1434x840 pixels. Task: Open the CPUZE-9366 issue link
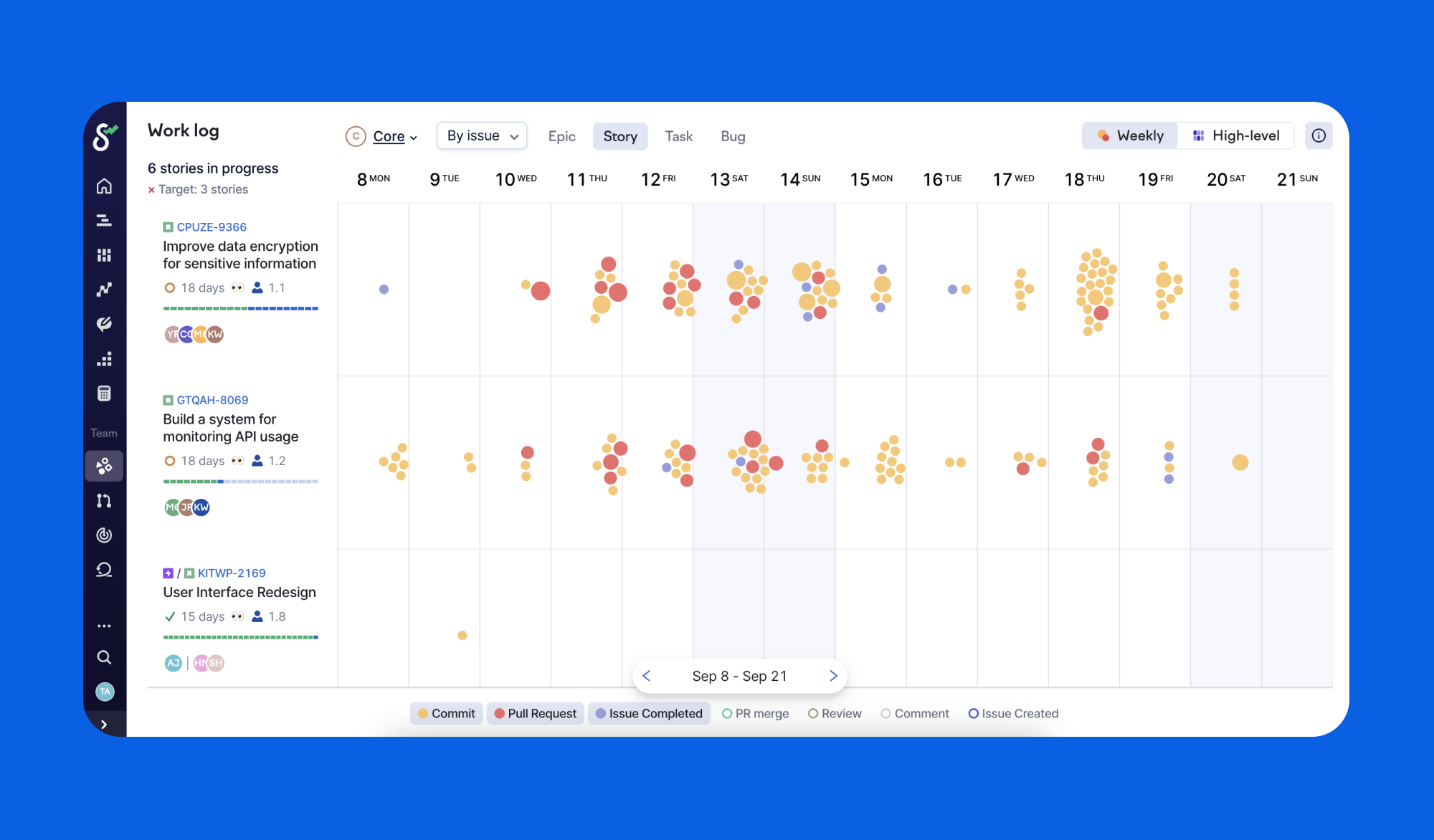[212, 227]
